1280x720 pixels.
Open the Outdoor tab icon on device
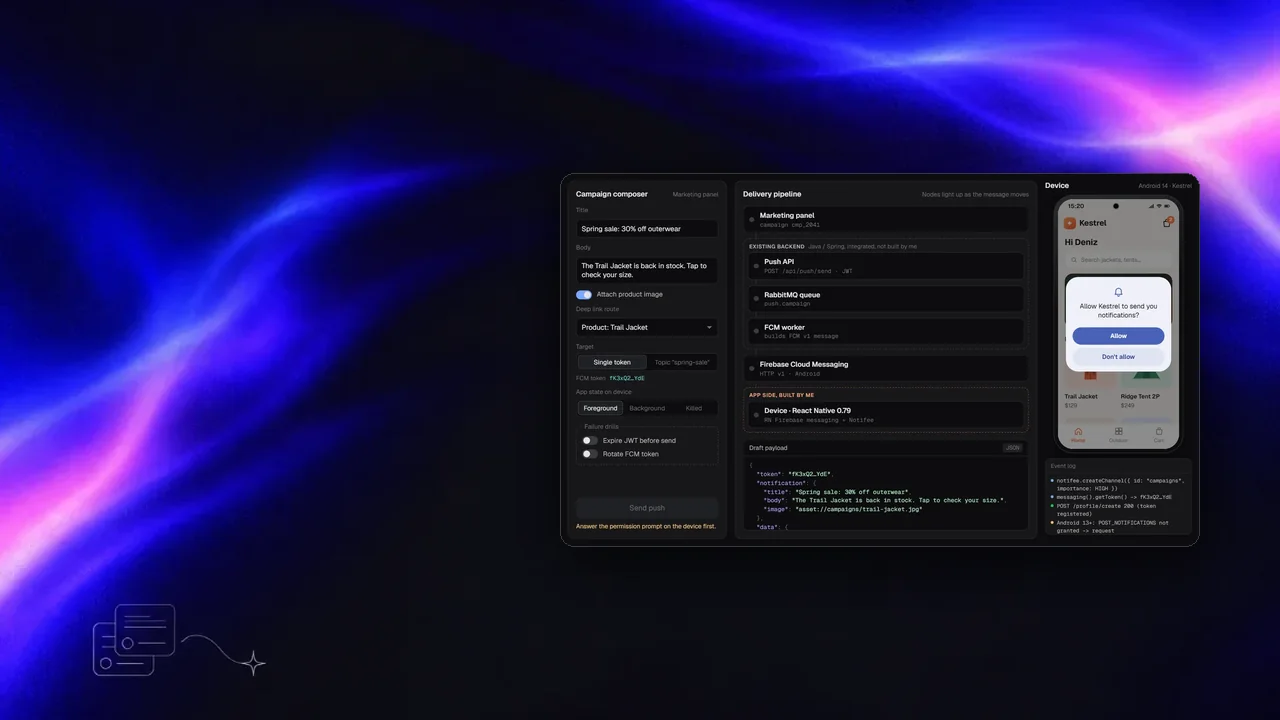click(1118, 433)
